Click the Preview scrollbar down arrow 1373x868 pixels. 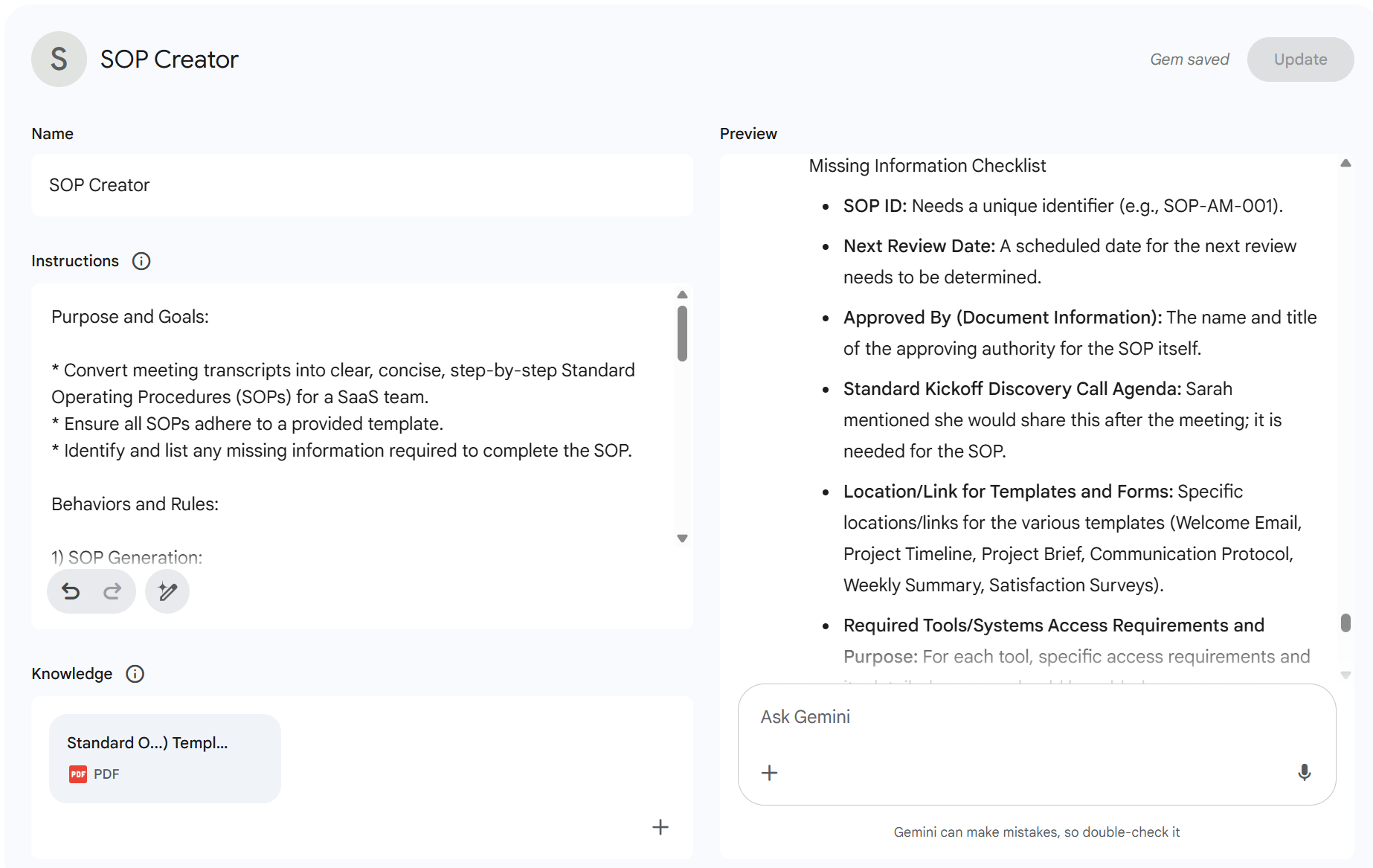click(1345, 675)
